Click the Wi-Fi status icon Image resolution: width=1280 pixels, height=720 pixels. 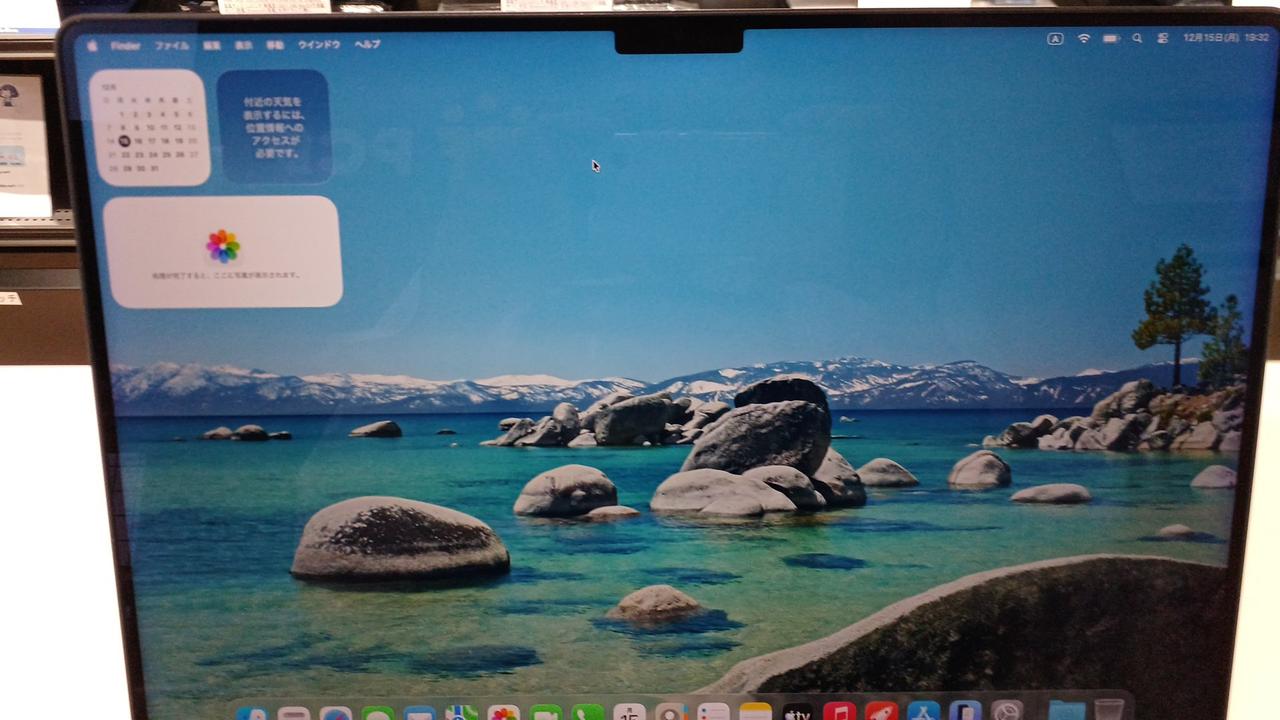coord(1083,38)
